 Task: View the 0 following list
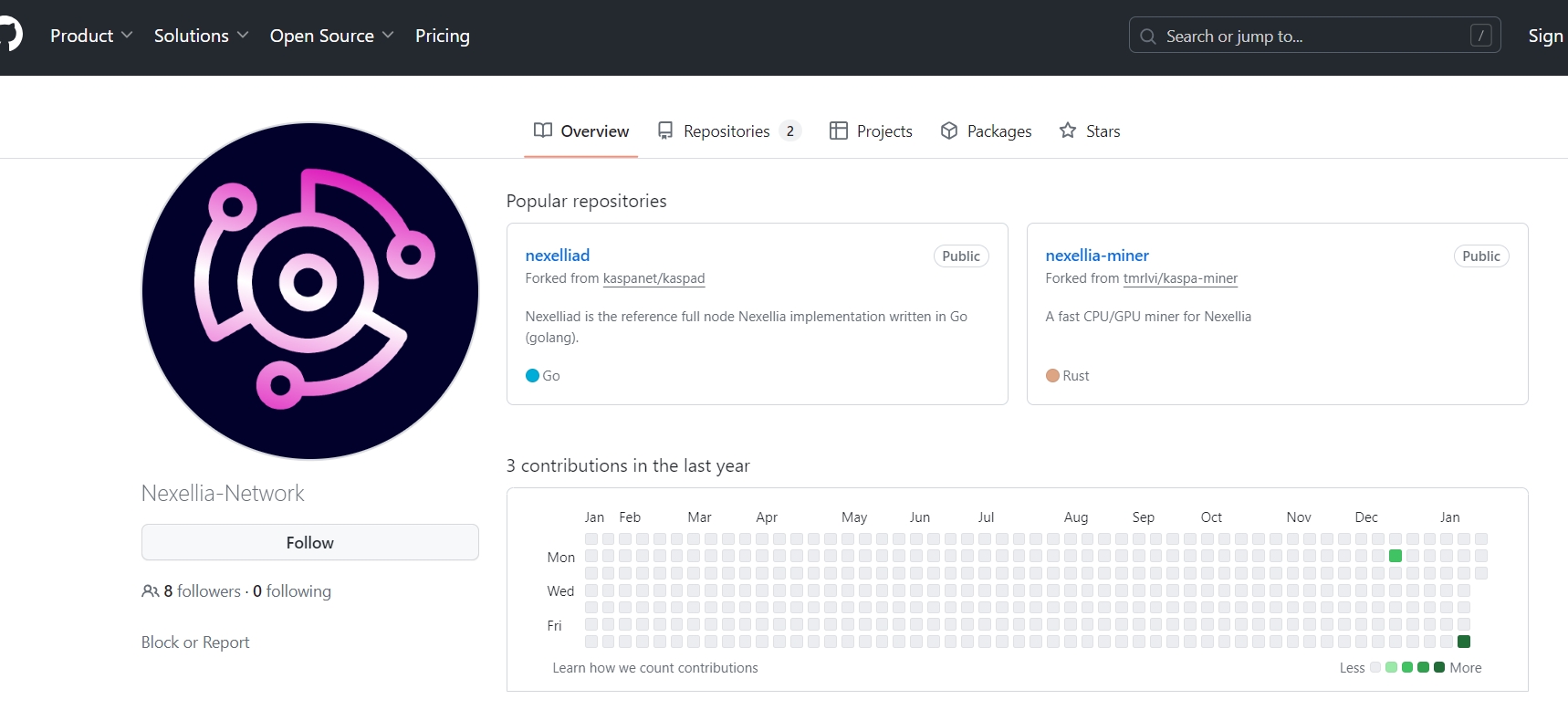click(292, 591)
